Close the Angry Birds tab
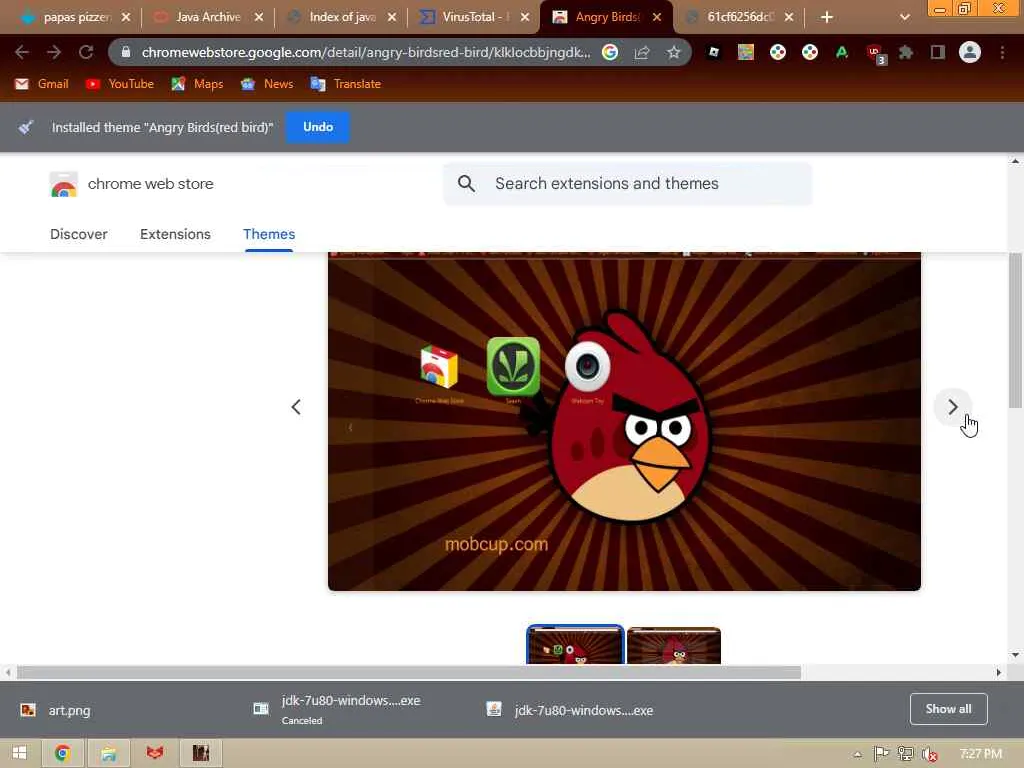 click(657, 18)
